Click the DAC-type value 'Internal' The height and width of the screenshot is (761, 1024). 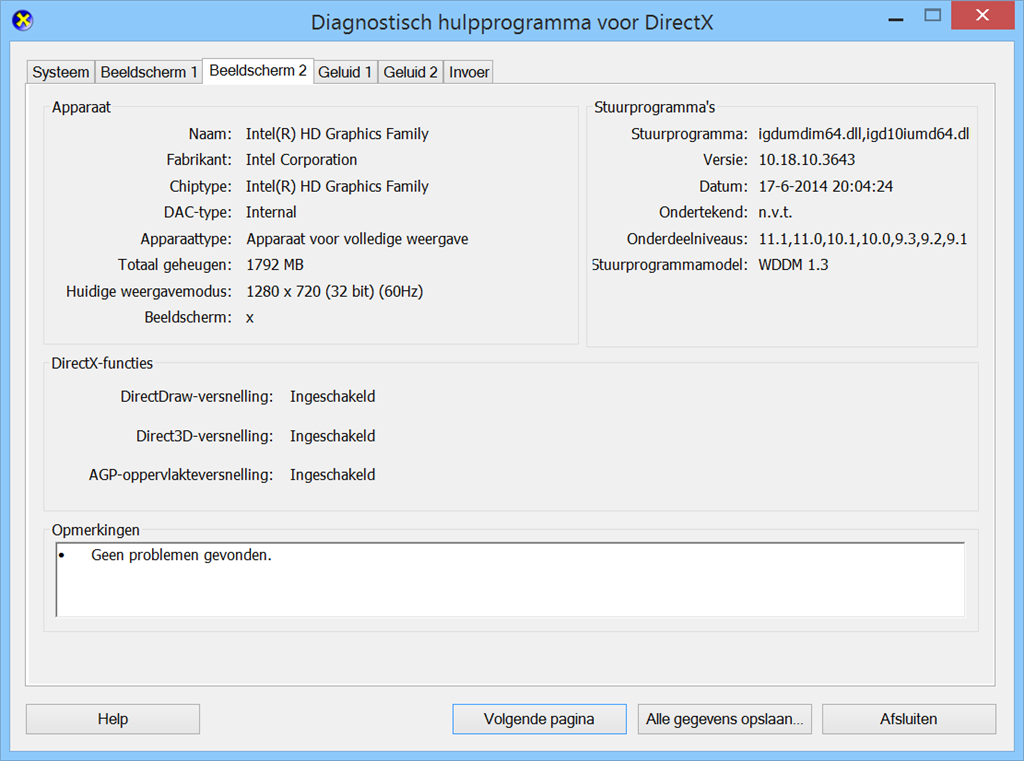[271, 212]
